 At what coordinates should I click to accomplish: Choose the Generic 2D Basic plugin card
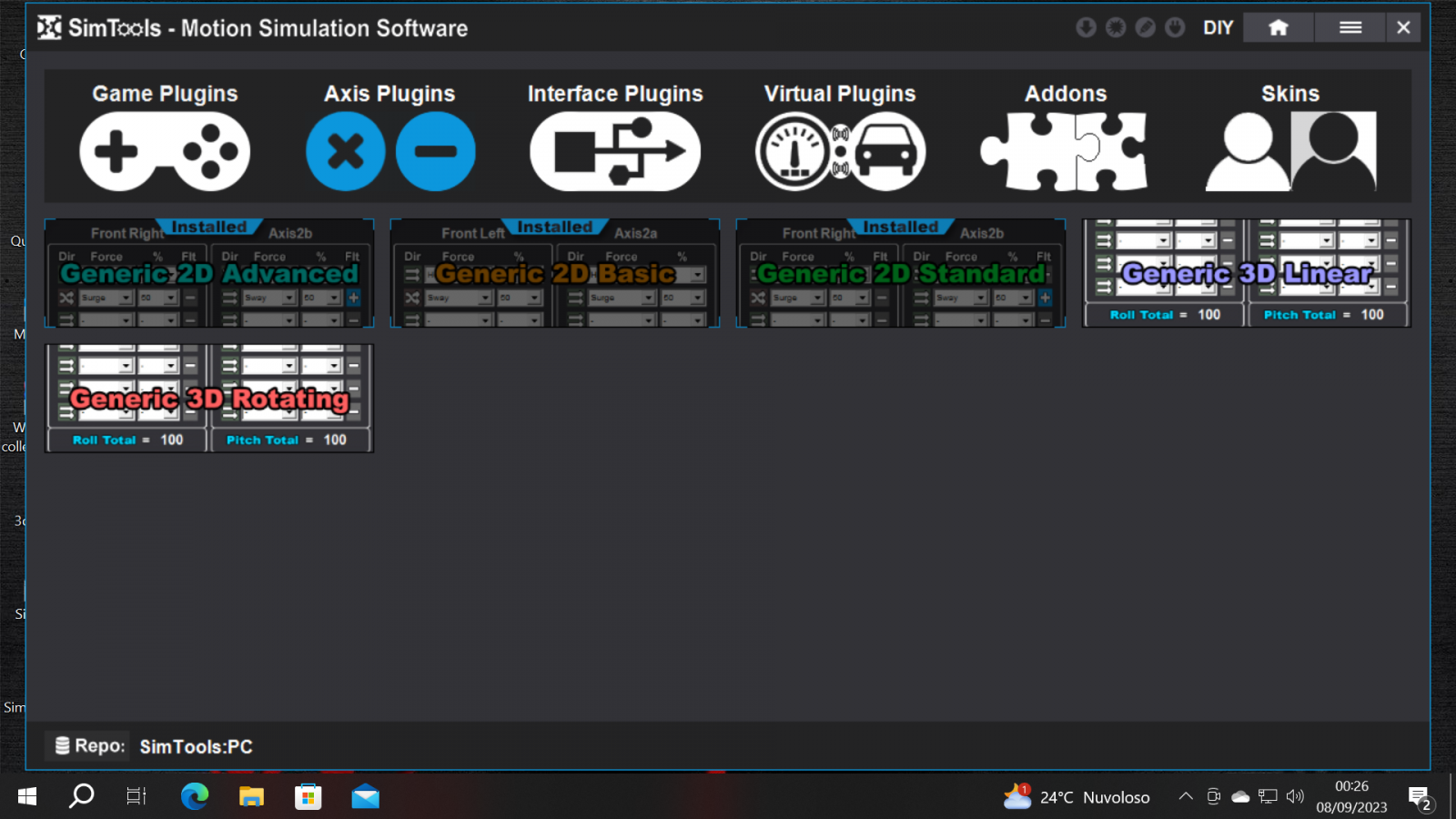click(555, 273)
